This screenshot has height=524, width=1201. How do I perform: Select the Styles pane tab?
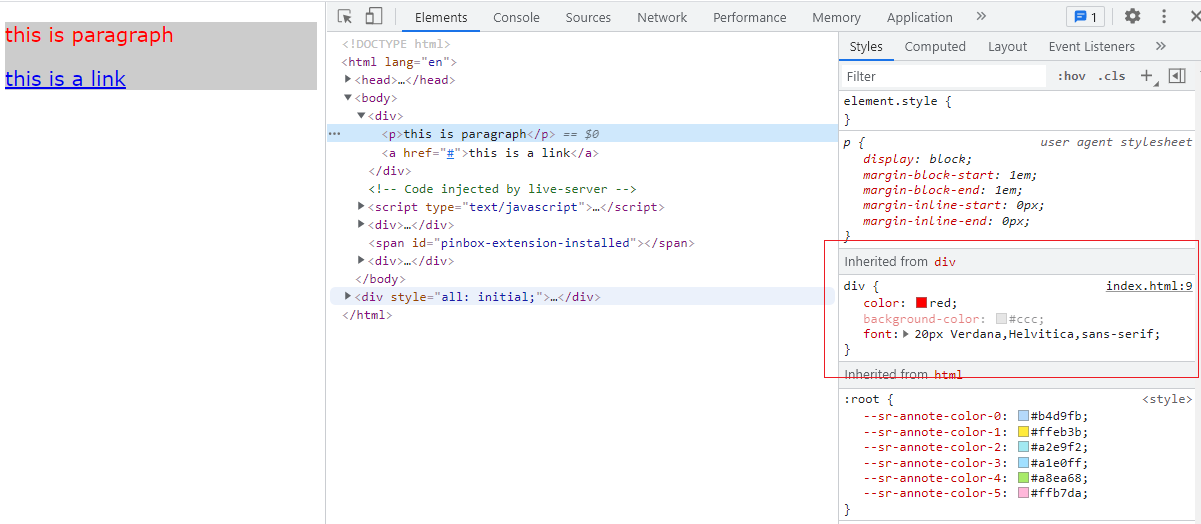[x=866, y=46]
